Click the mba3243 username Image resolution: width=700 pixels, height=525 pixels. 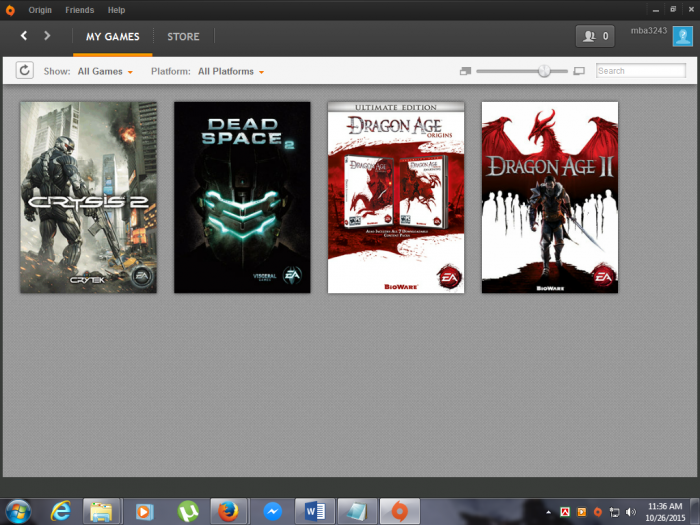tap(649, 31)
